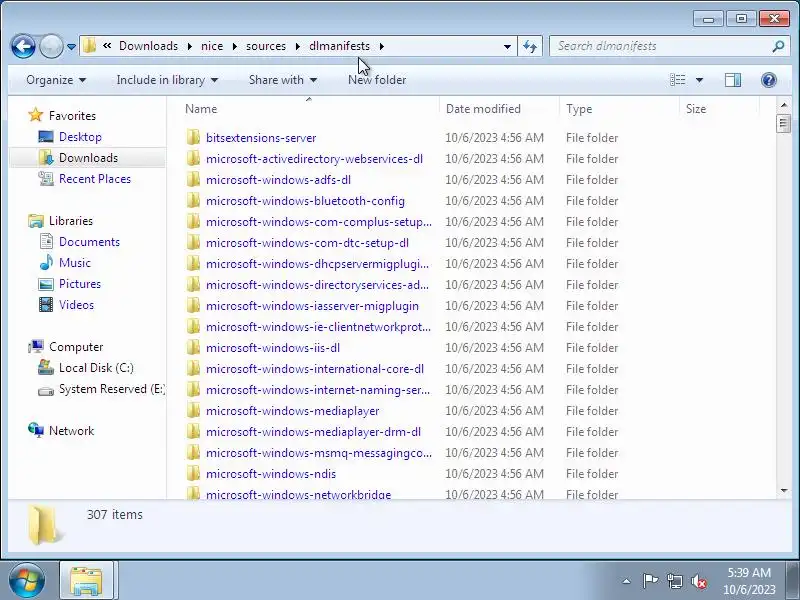Open Action Center flag icon

649,581
